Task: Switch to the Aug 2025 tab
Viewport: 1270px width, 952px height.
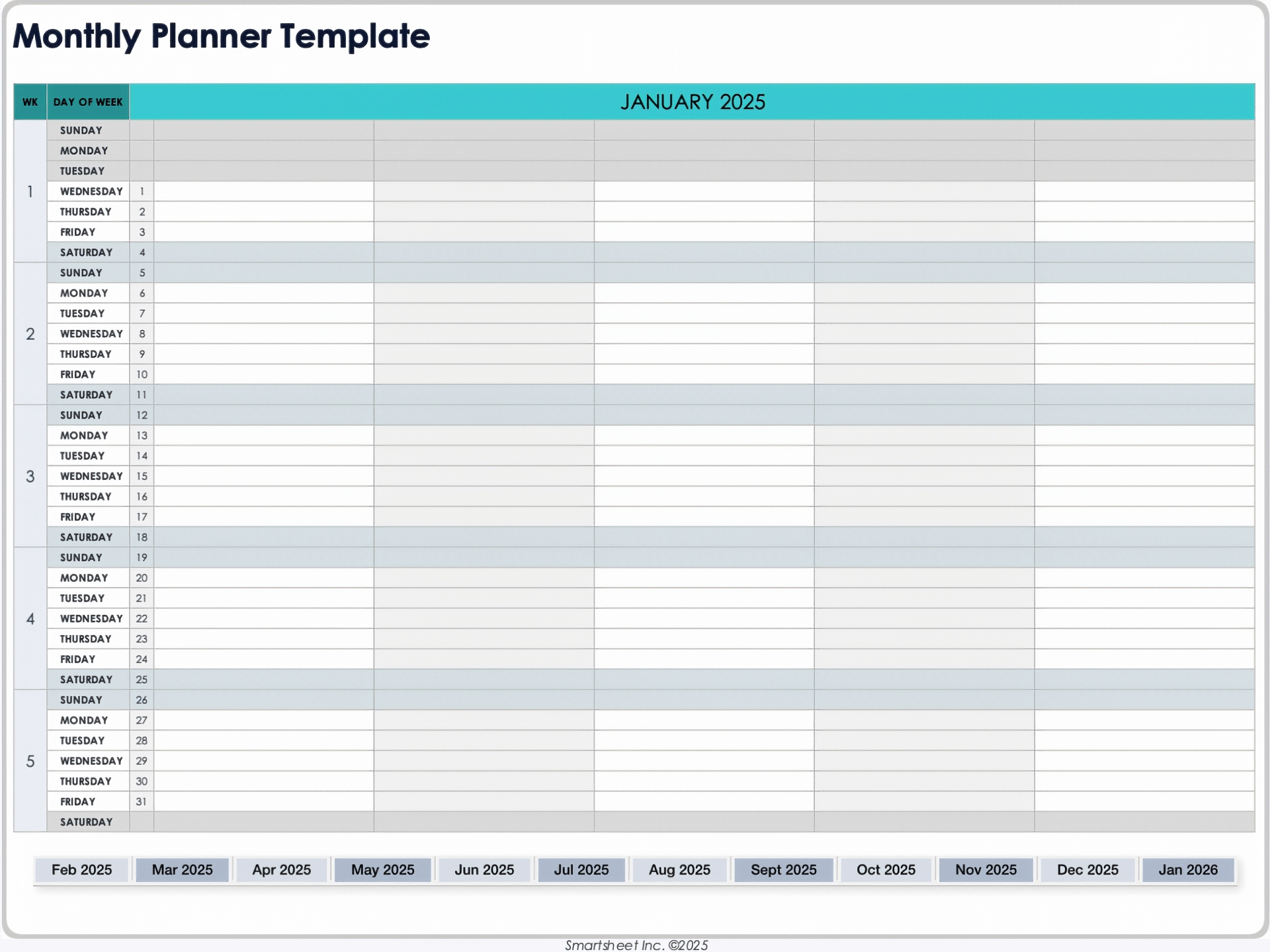Action: tap(679, 869)
